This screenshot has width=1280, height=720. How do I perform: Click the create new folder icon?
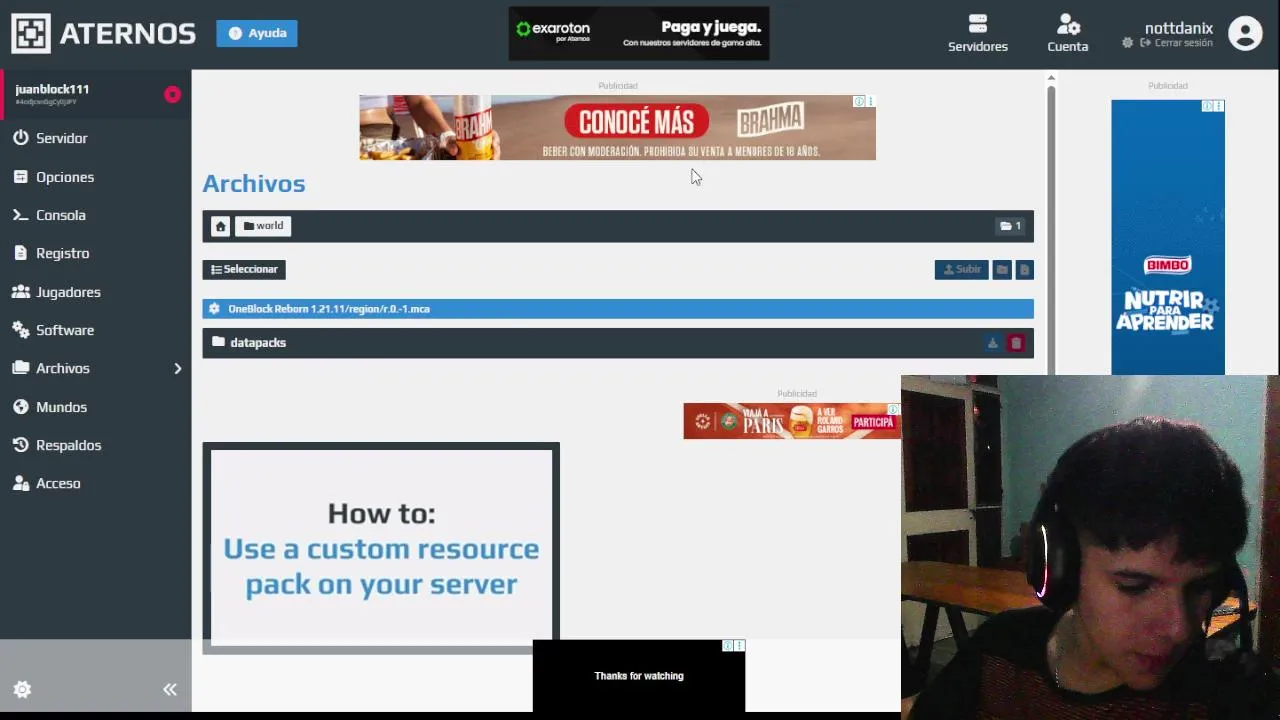coord(1002,269)
